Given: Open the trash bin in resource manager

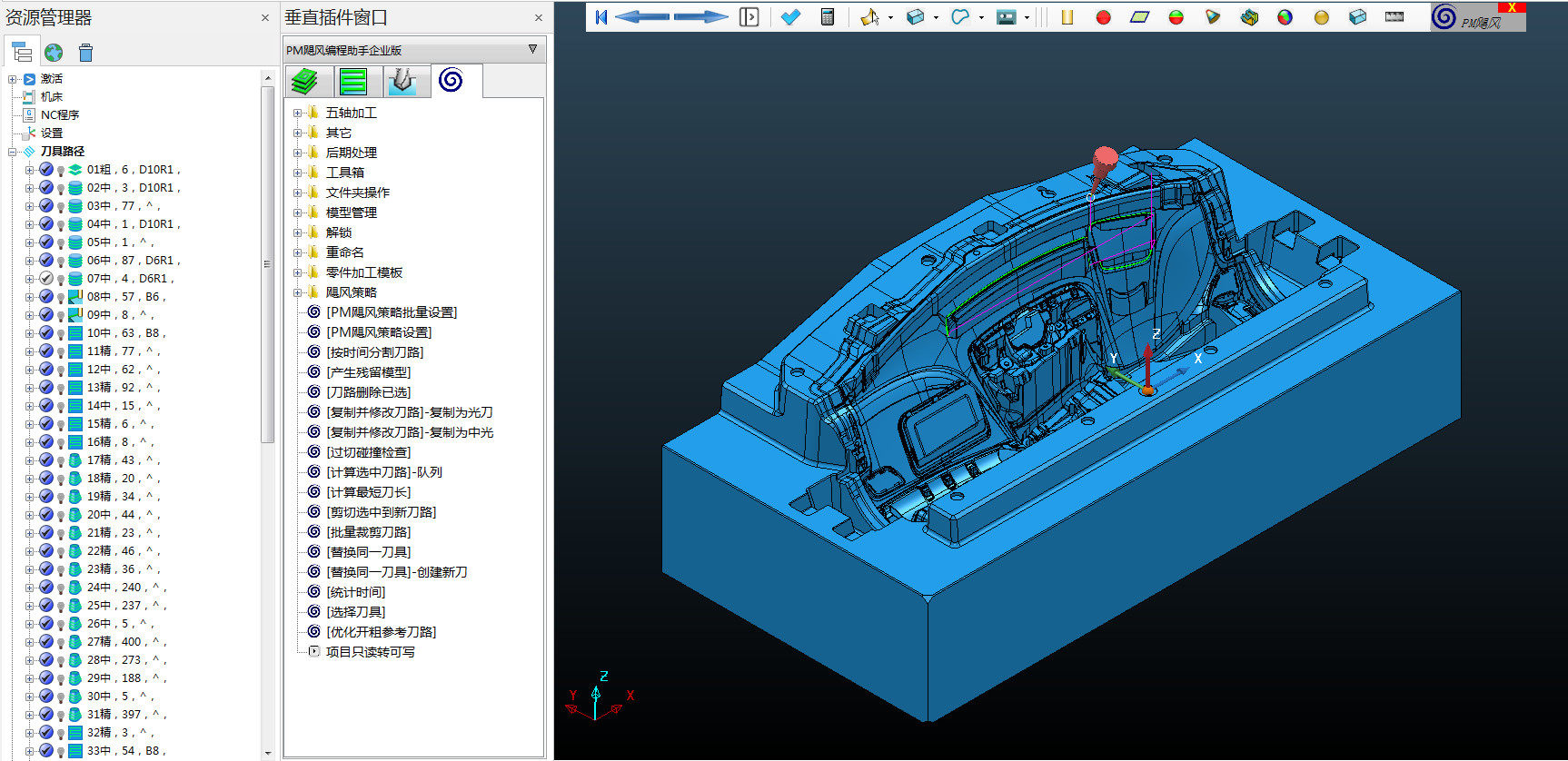Looking at the screenshot, I should pyautogui.click(x=85, y=53).
